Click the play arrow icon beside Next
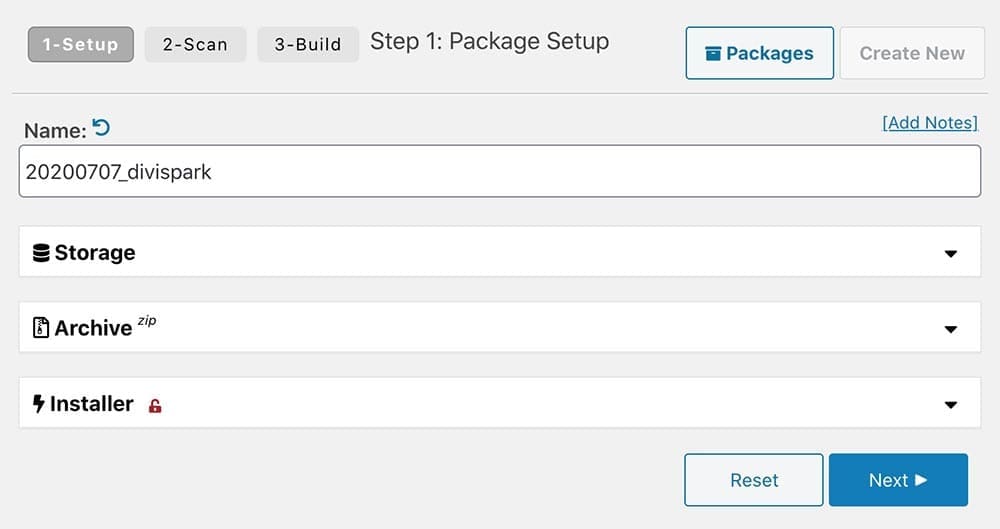1000x529 pixels. point(920,480)
